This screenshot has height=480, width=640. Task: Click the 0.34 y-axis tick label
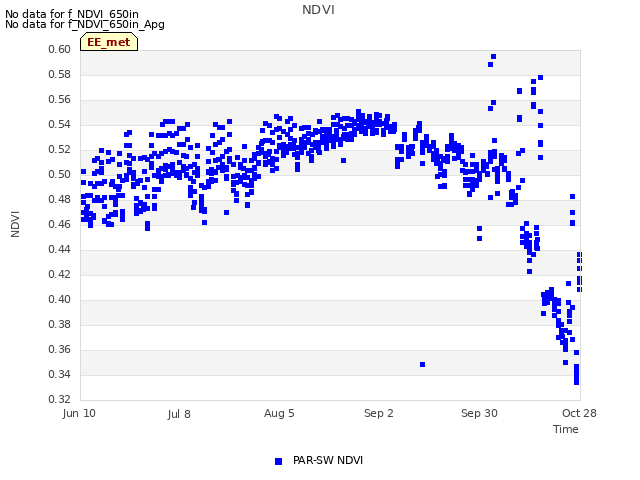point(60,374)
